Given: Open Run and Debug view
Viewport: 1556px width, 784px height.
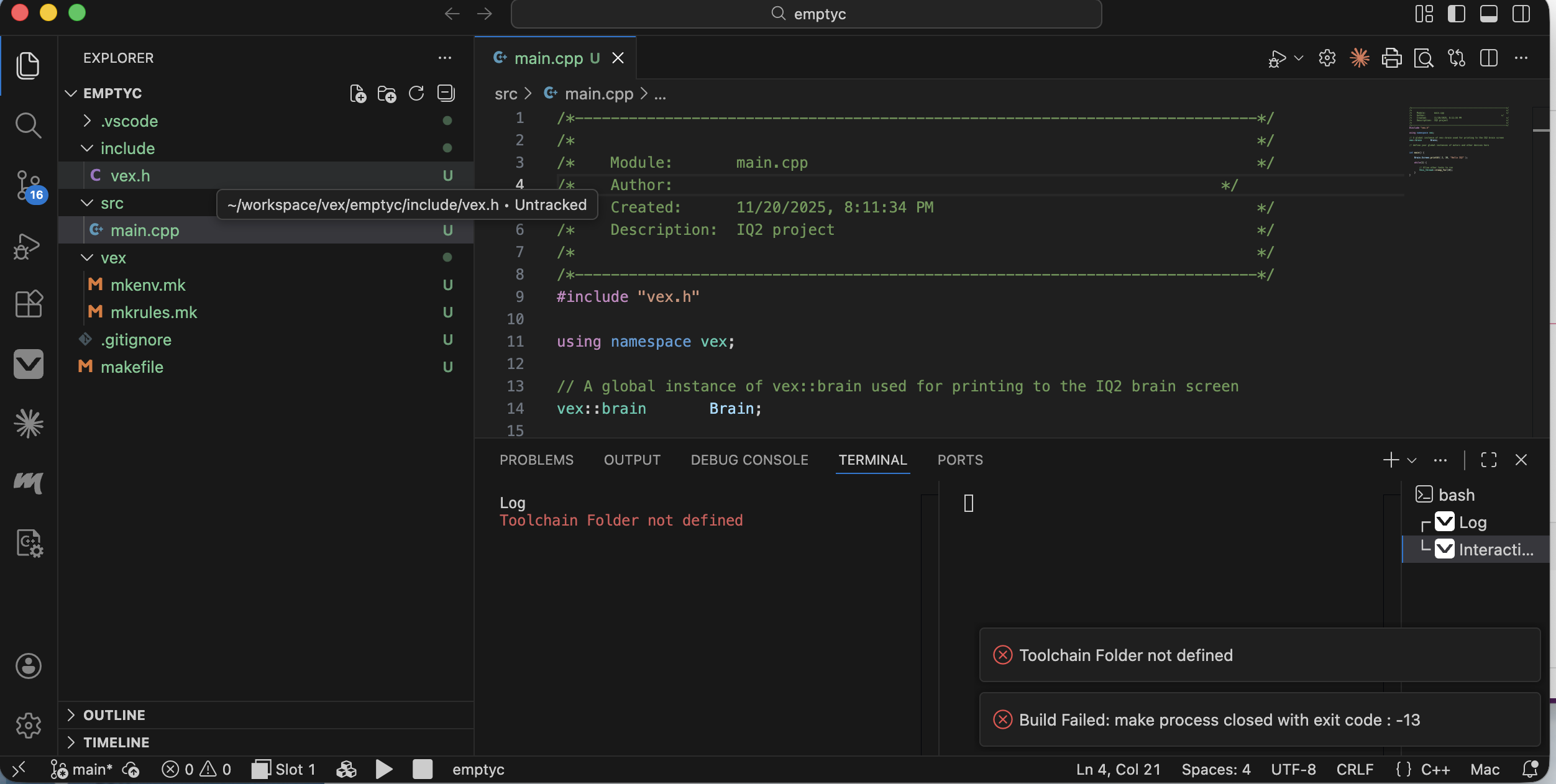Looking at the screenshot, I should [x=28, y=246].
